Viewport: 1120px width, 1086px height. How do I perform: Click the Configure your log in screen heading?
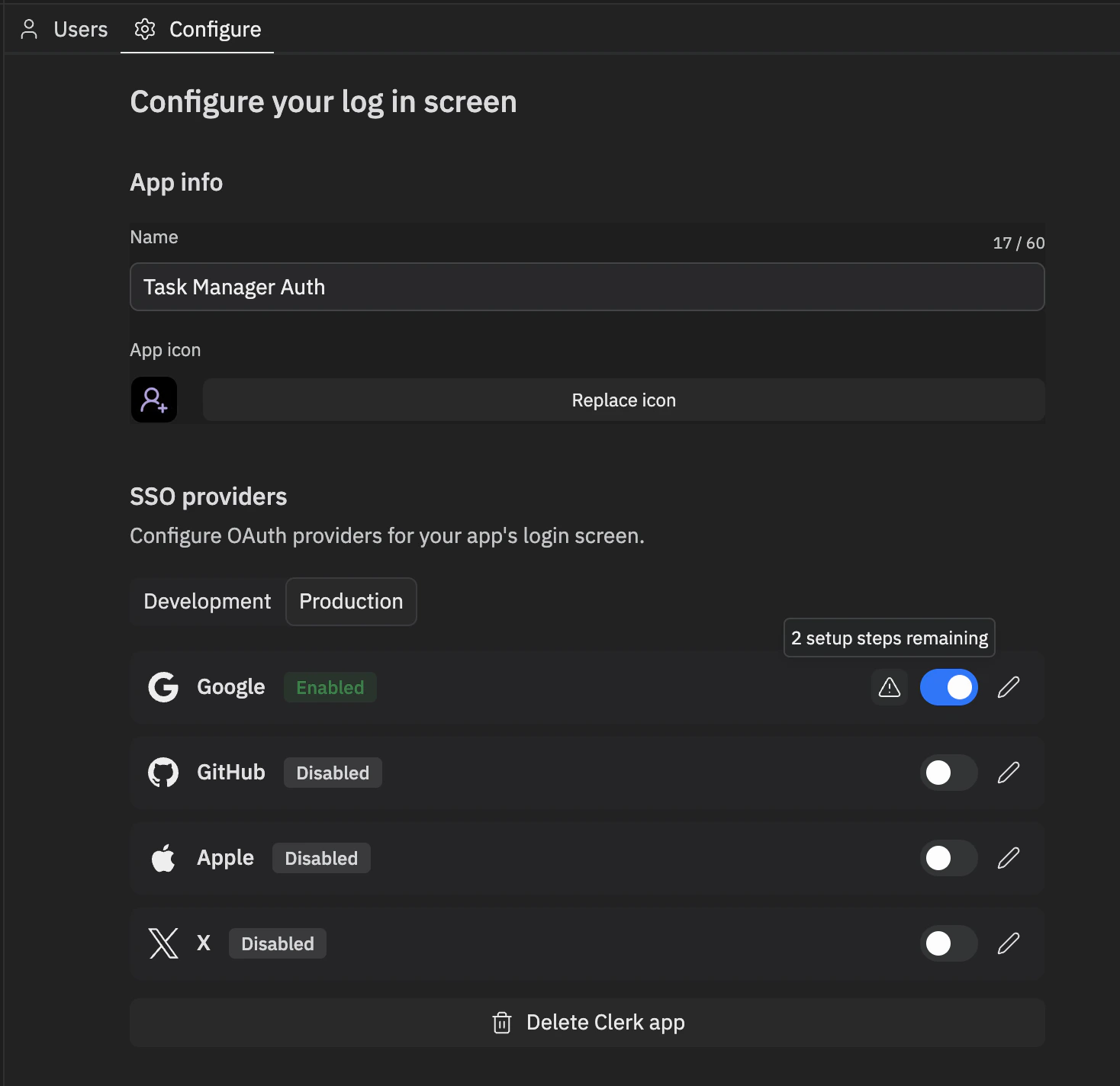pyautogui.click(x=323, y=102)
